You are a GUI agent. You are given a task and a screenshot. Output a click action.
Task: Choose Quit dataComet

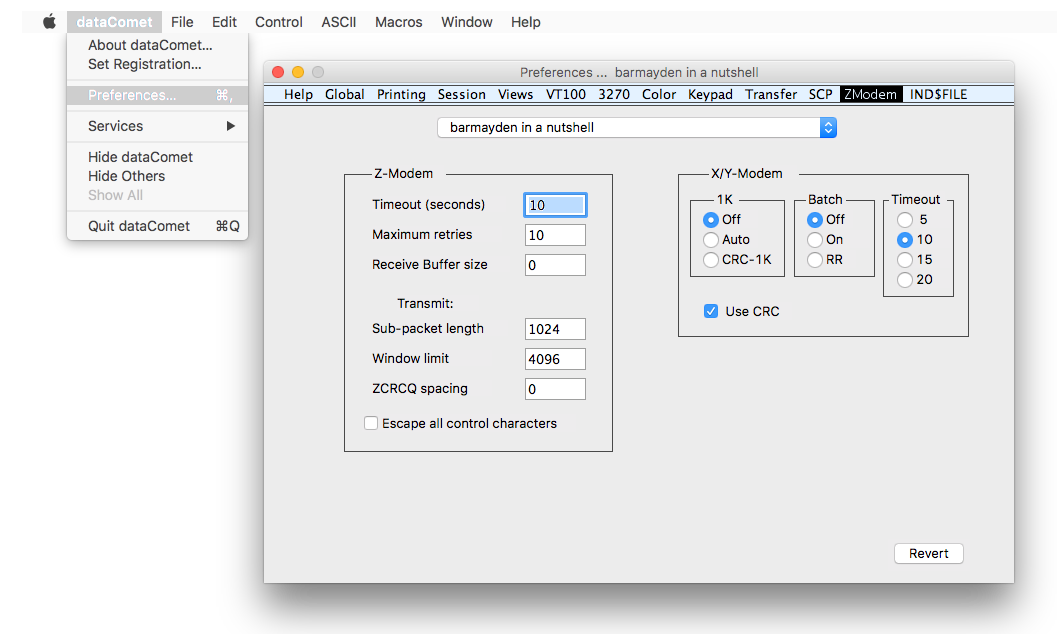click(157, 226)
